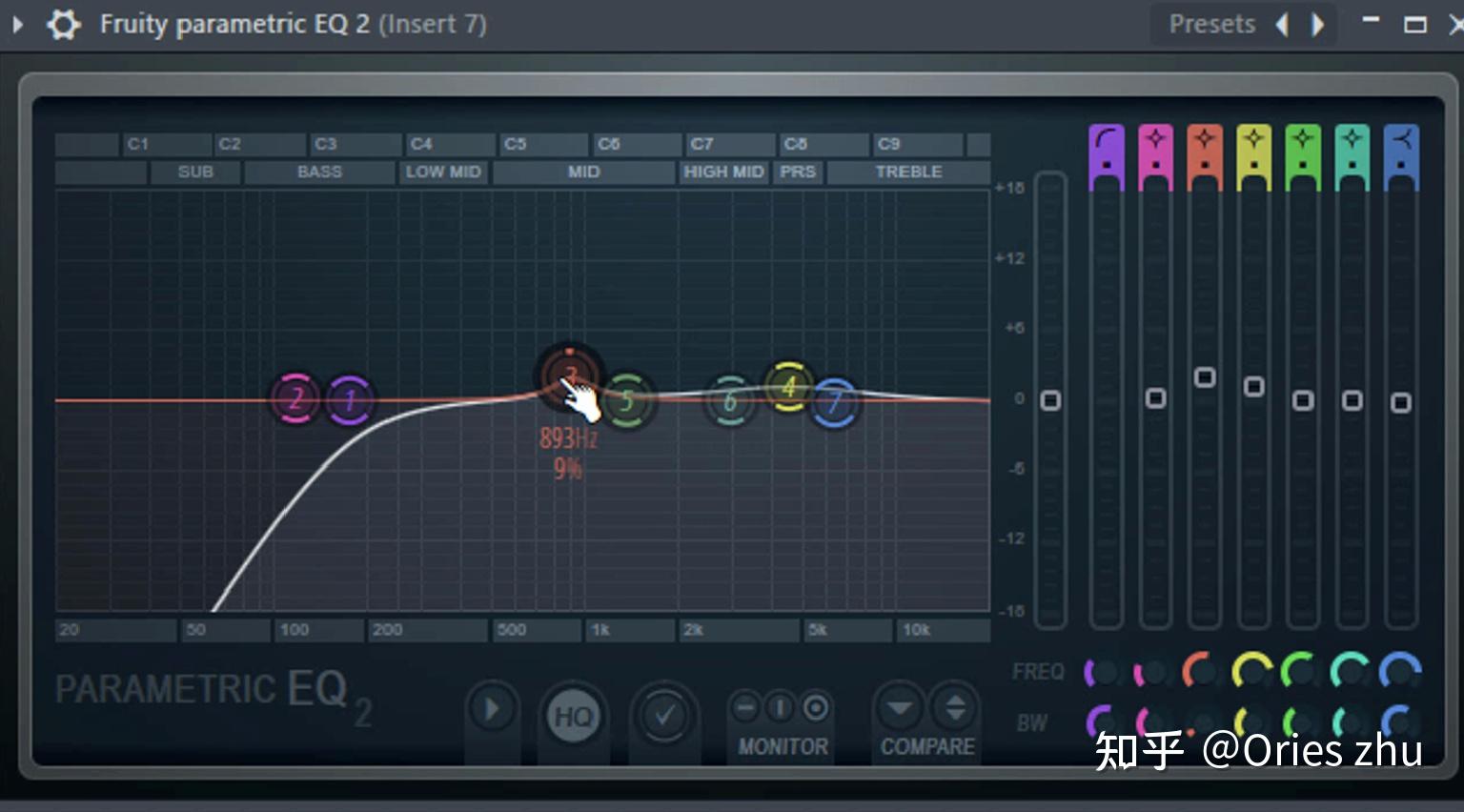Select the green band 5 filter type icon
The width and height of the screenshot is (1464, 812).
pyautogui.click(x=1302, y=152)
